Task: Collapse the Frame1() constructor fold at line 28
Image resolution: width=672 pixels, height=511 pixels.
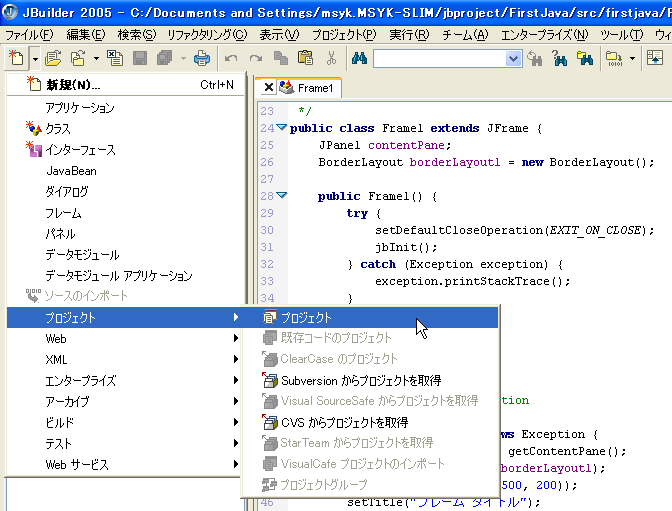Action: tap(281, 195)
